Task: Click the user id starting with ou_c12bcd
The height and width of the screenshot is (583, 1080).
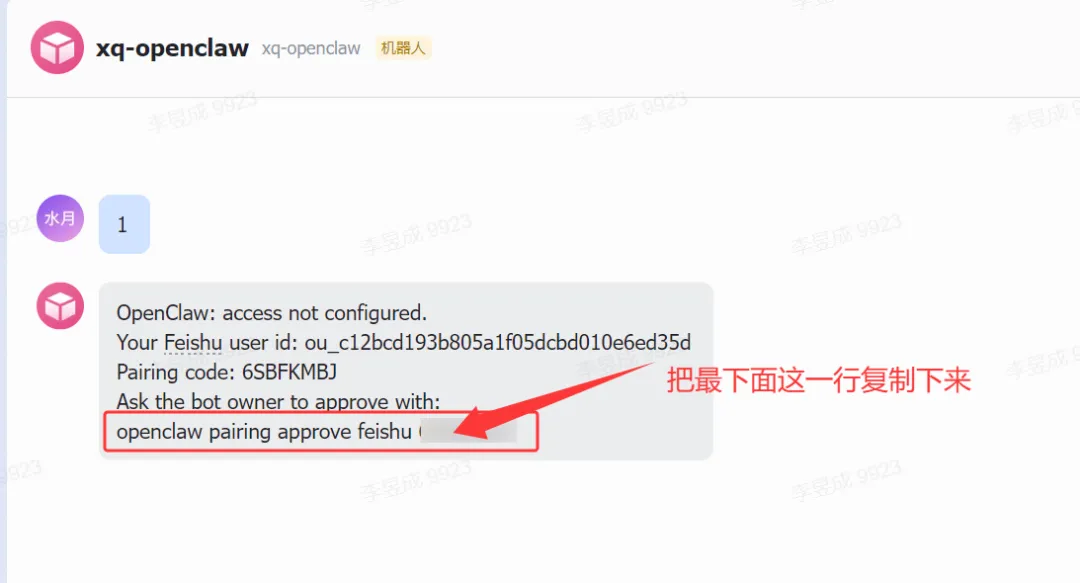Action: click(x=497, y=342)
